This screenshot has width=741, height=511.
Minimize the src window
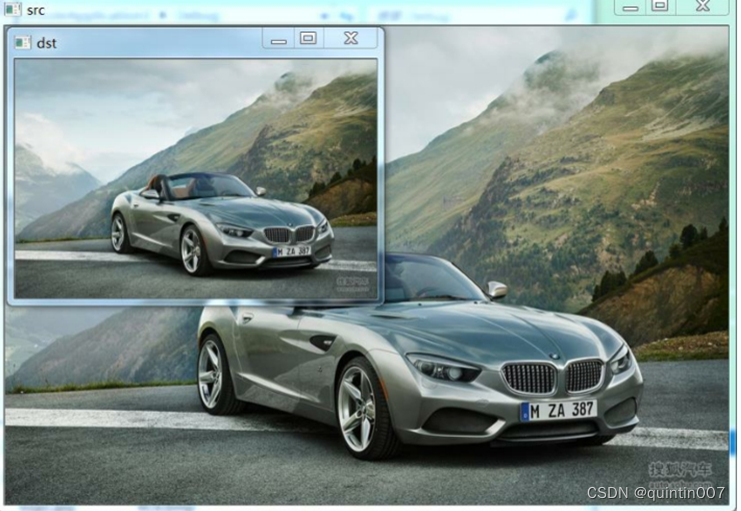click(630, 7)
